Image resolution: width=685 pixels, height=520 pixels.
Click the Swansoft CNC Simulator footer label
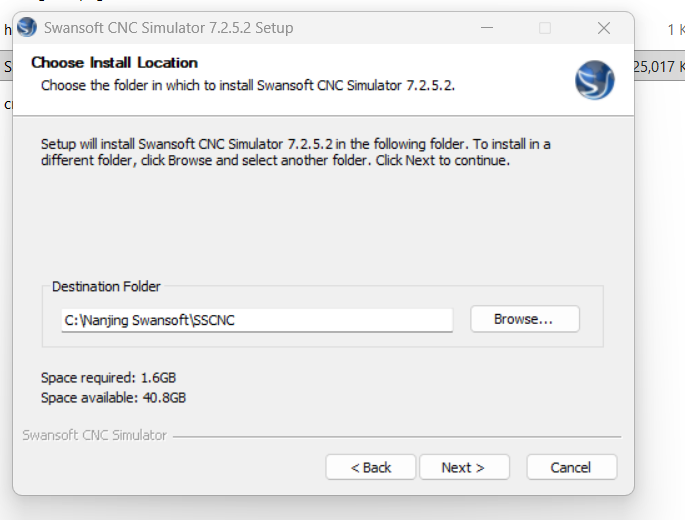point(95,436)
